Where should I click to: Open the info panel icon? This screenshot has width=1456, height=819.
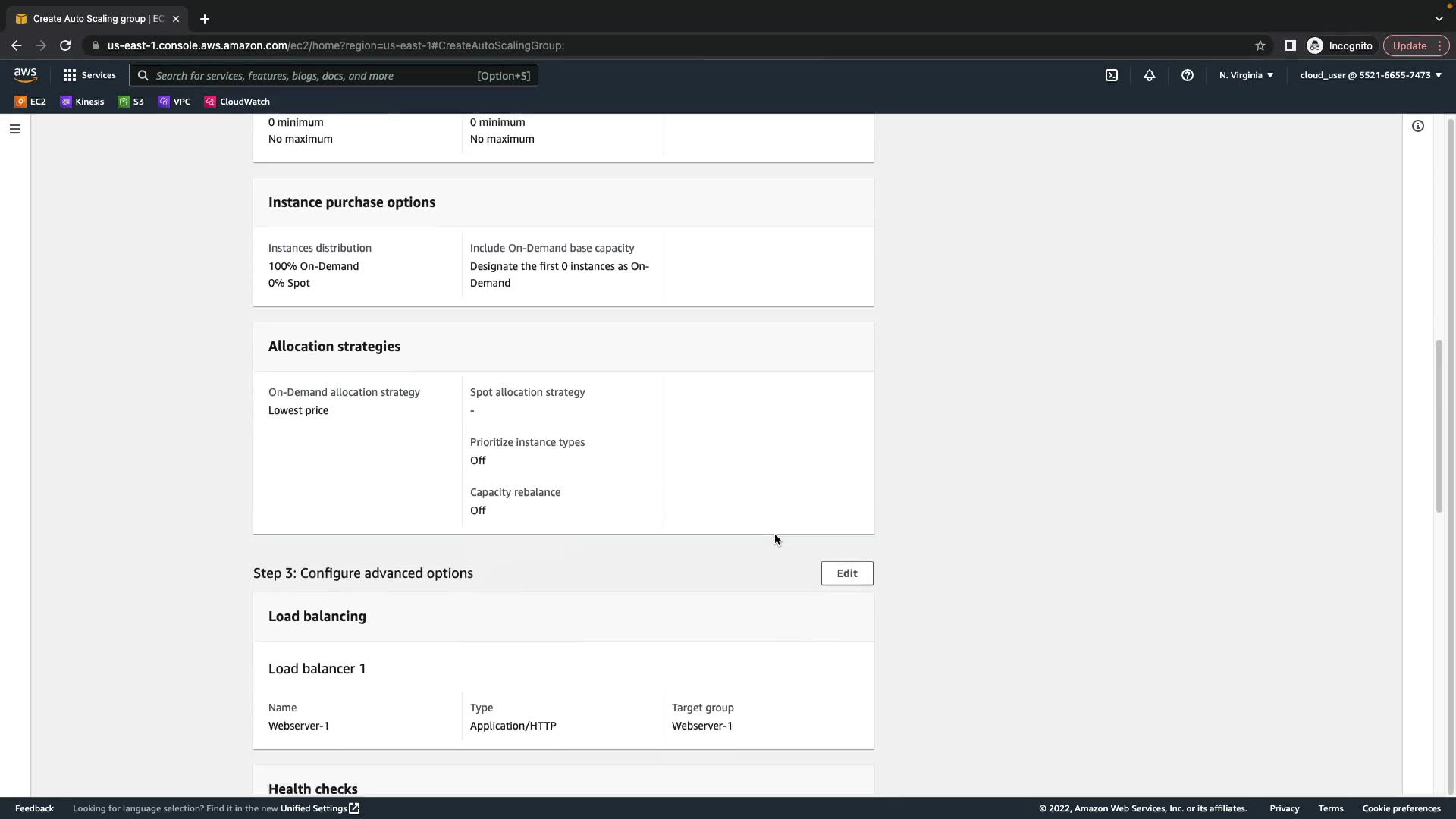(x=1417, y=126)
